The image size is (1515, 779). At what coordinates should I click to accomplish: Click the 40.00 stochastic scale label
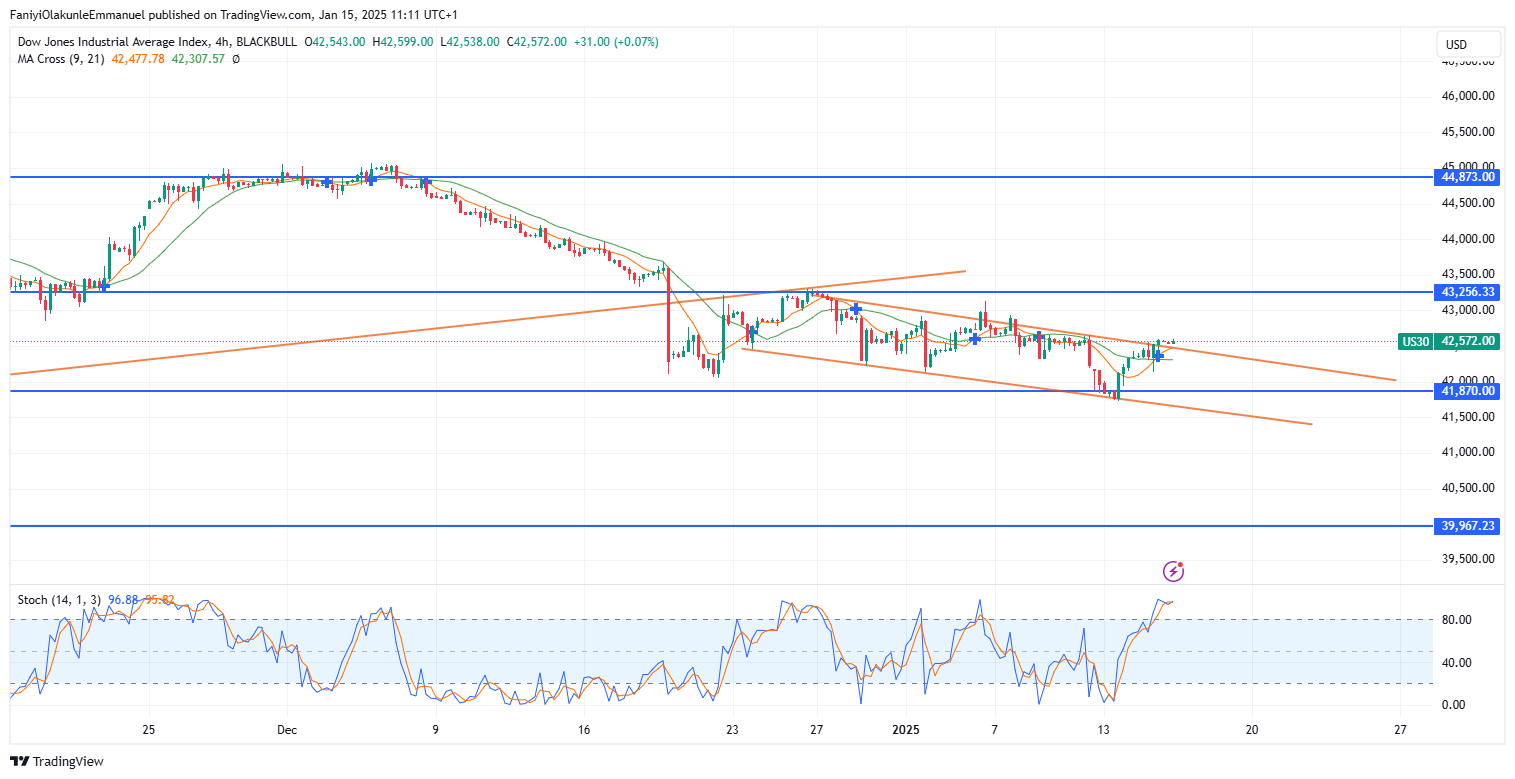click(1456, 662)
